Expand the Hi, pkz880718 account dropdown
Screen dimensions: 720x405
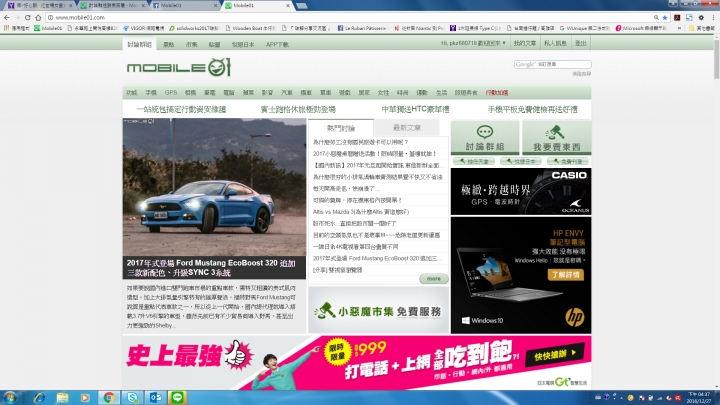pyautogui.click(x=473, y=43)
